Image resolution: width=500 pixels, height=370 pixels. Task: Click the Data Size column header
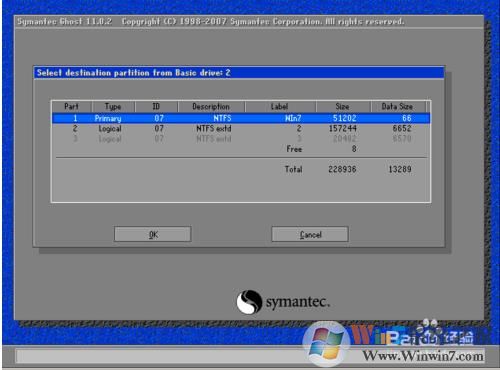click(x=398, y=107)
